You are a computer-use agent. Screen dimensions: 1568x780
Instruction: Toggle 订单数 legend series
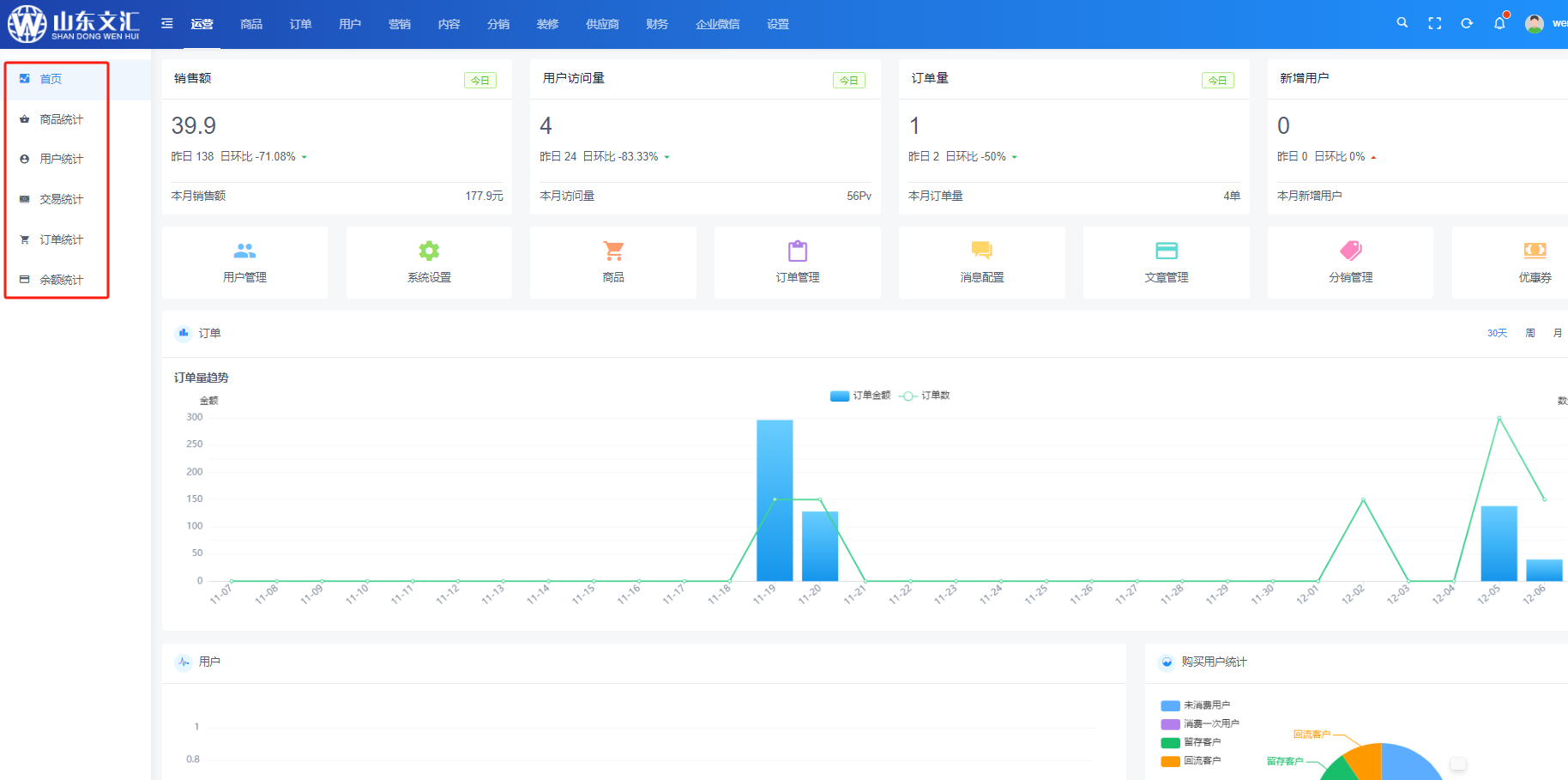[x=925, y=396]
